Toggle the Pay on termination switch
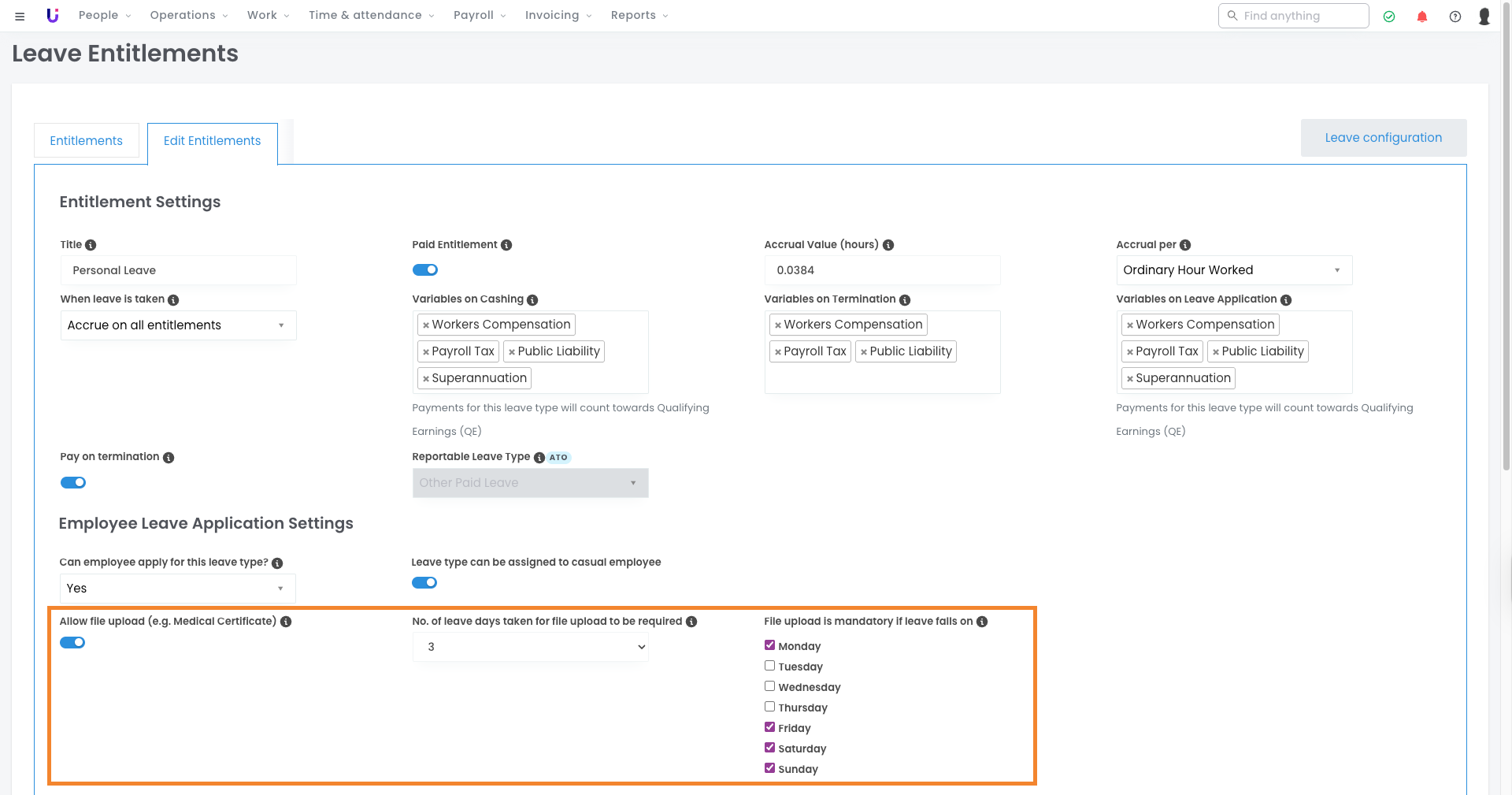1512x795 pixels. click(x=73, y=483)
